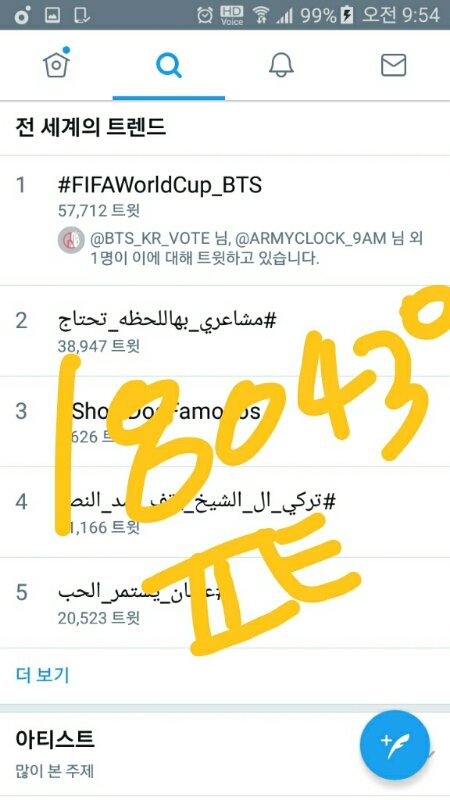Viewport: 450px width, 800px height.
Task: Open the Notifications bell tab
Action: [281, 65]
